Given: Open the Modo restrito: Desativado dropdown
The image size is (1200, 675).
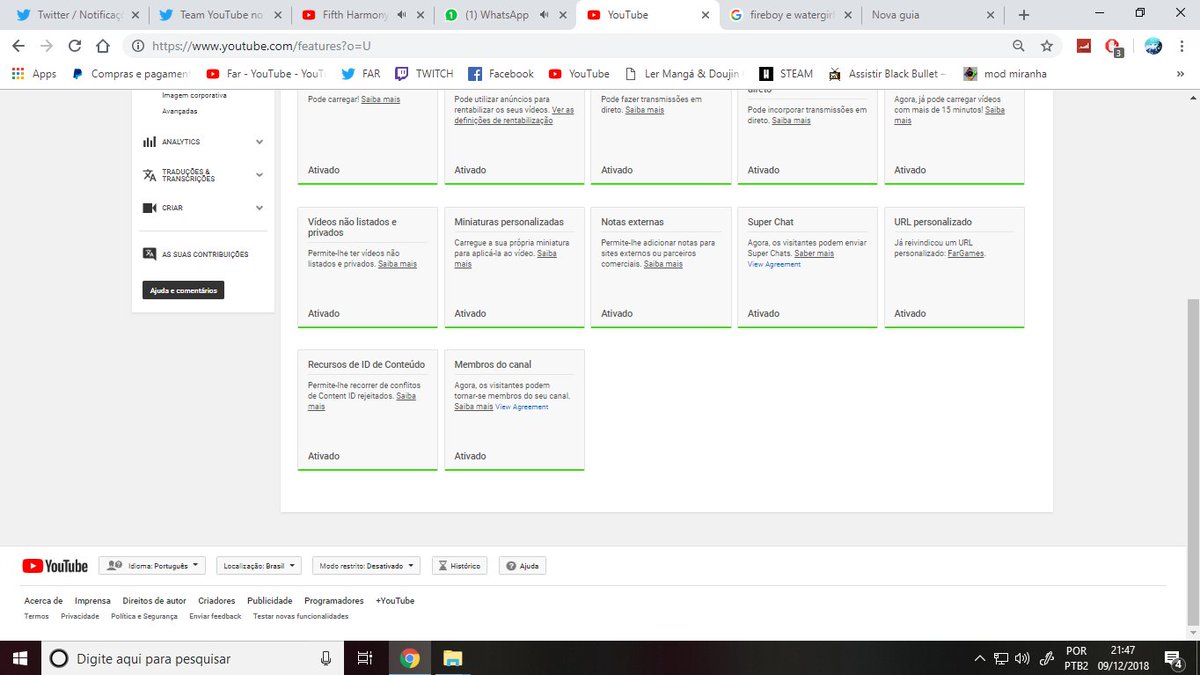Looking at the screenshot, I should click(x=366, y=566).
